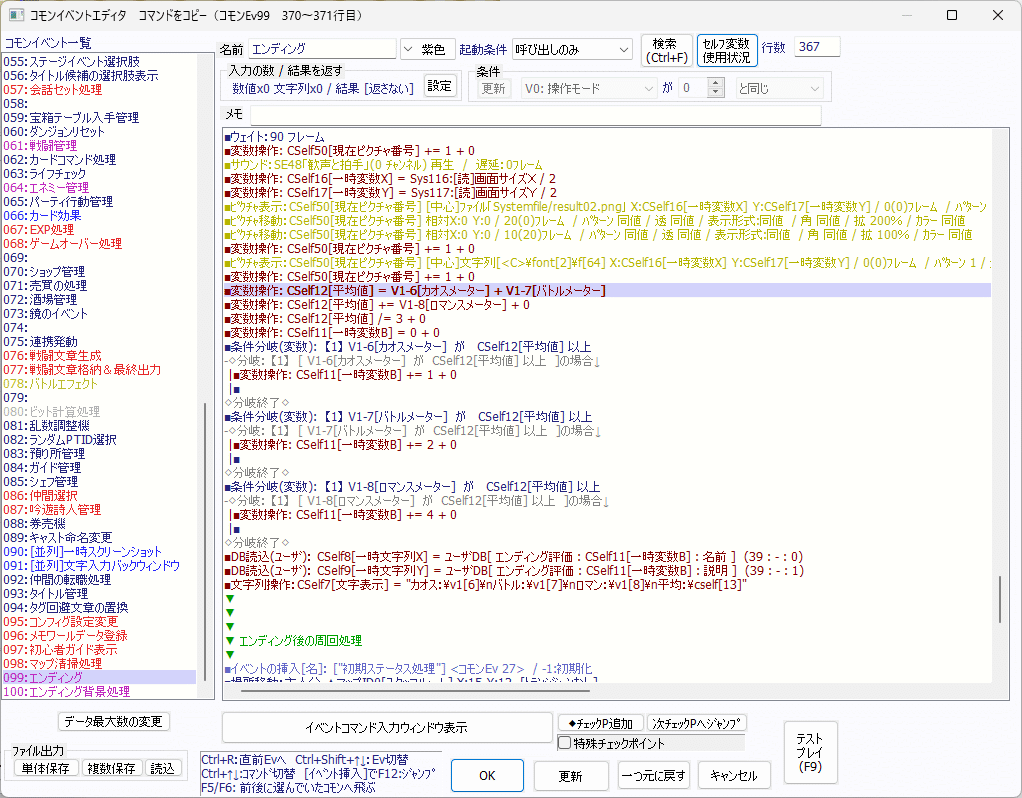The image size is (1022, 798).
Task: Select common event 057:会話セット処理
Action: click(99, 89)
